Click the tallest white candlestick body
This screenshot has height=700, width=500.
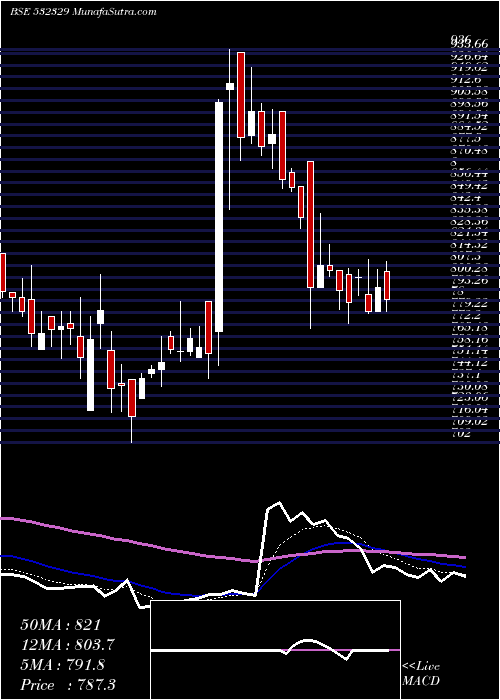coord(219,217)
